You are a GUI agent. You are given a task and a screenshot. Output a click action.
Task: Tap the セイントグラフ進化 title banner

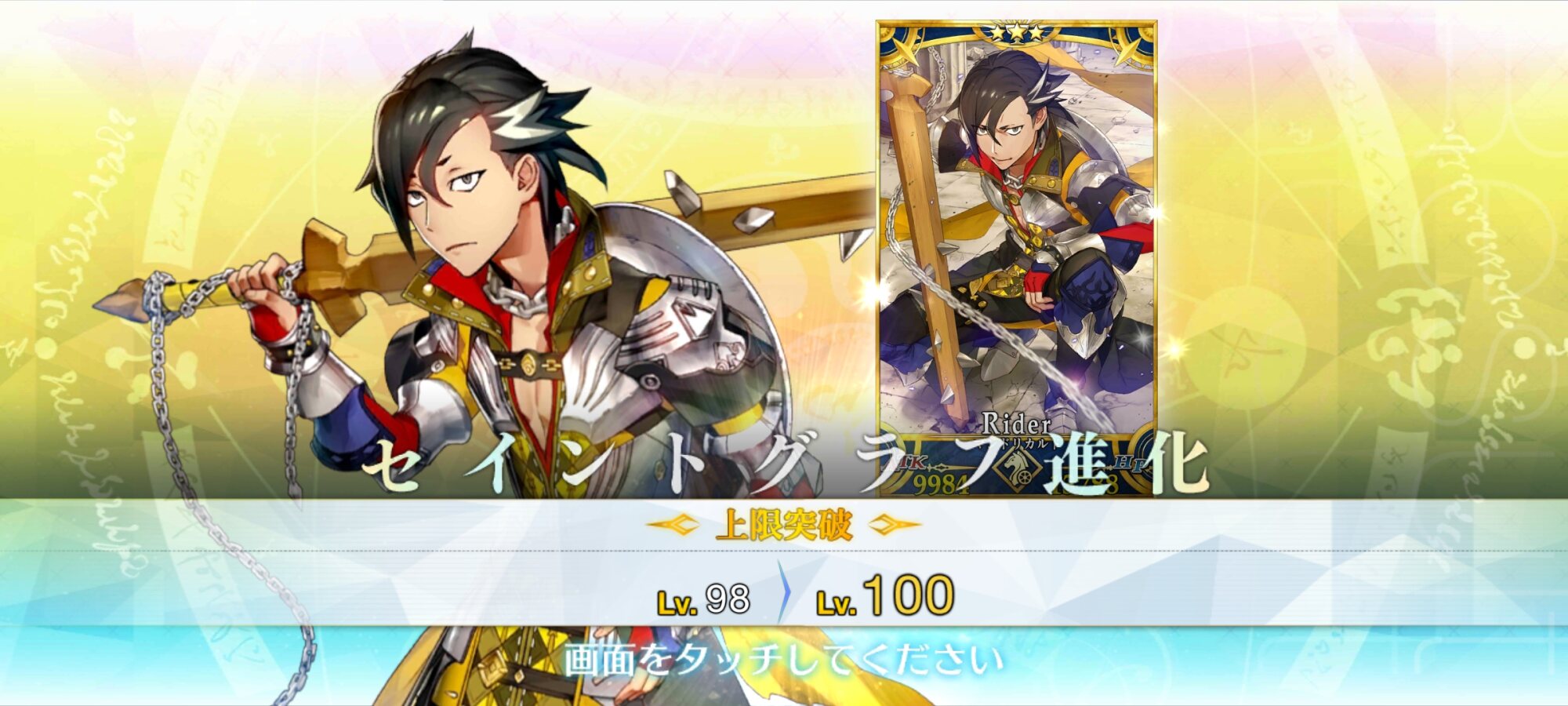[784, 463]
